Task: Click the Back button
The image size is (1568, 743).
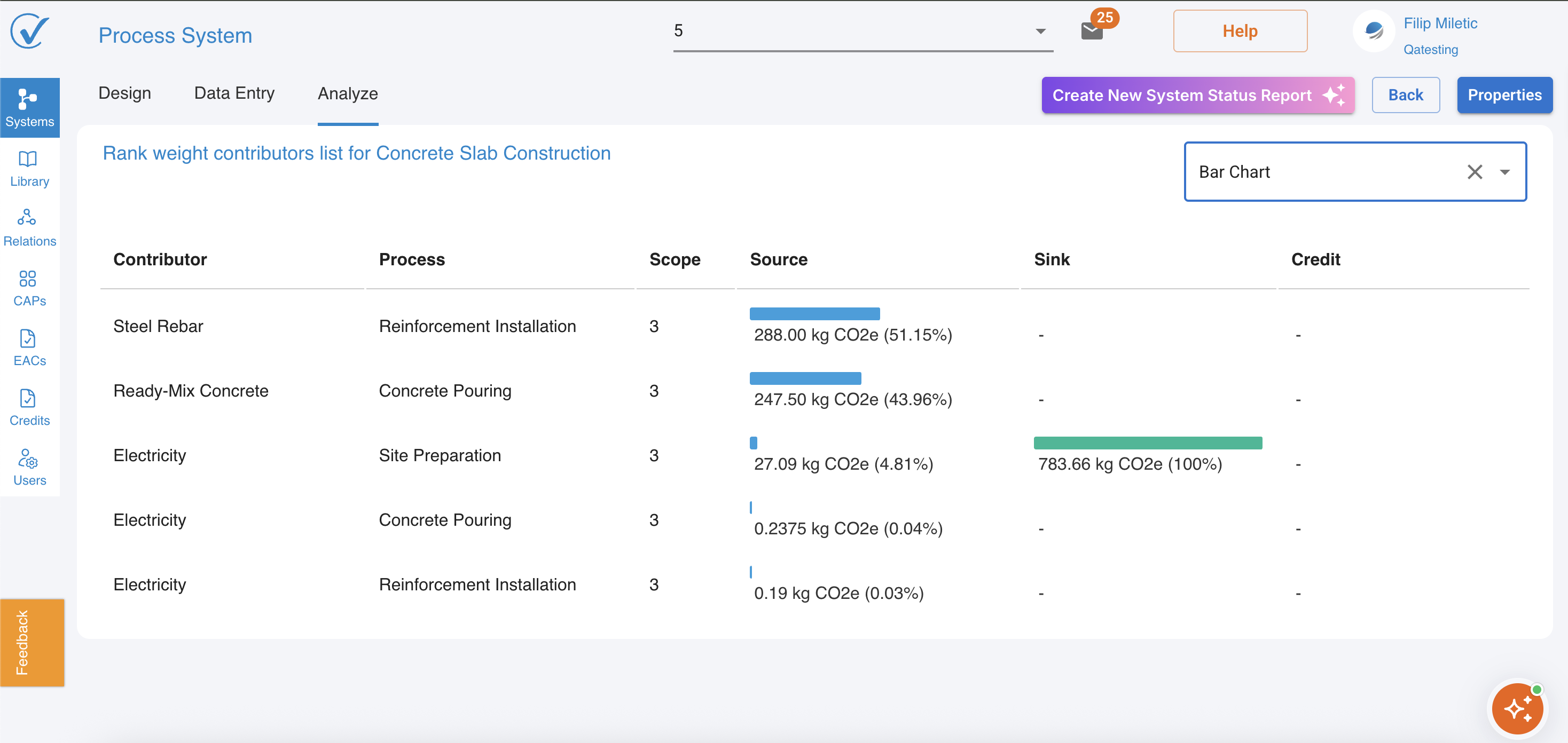Action: [x=1405, y=95]
